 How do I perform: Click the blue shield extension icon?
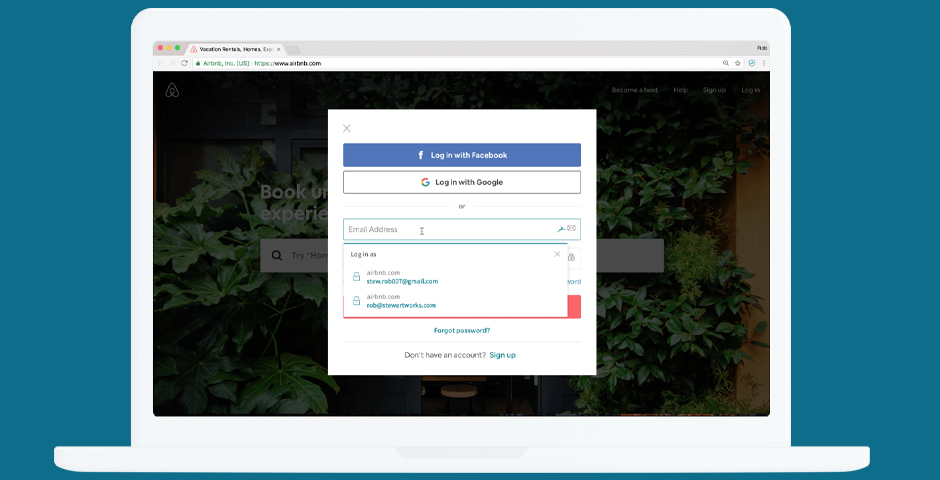[x=752, y=63]
